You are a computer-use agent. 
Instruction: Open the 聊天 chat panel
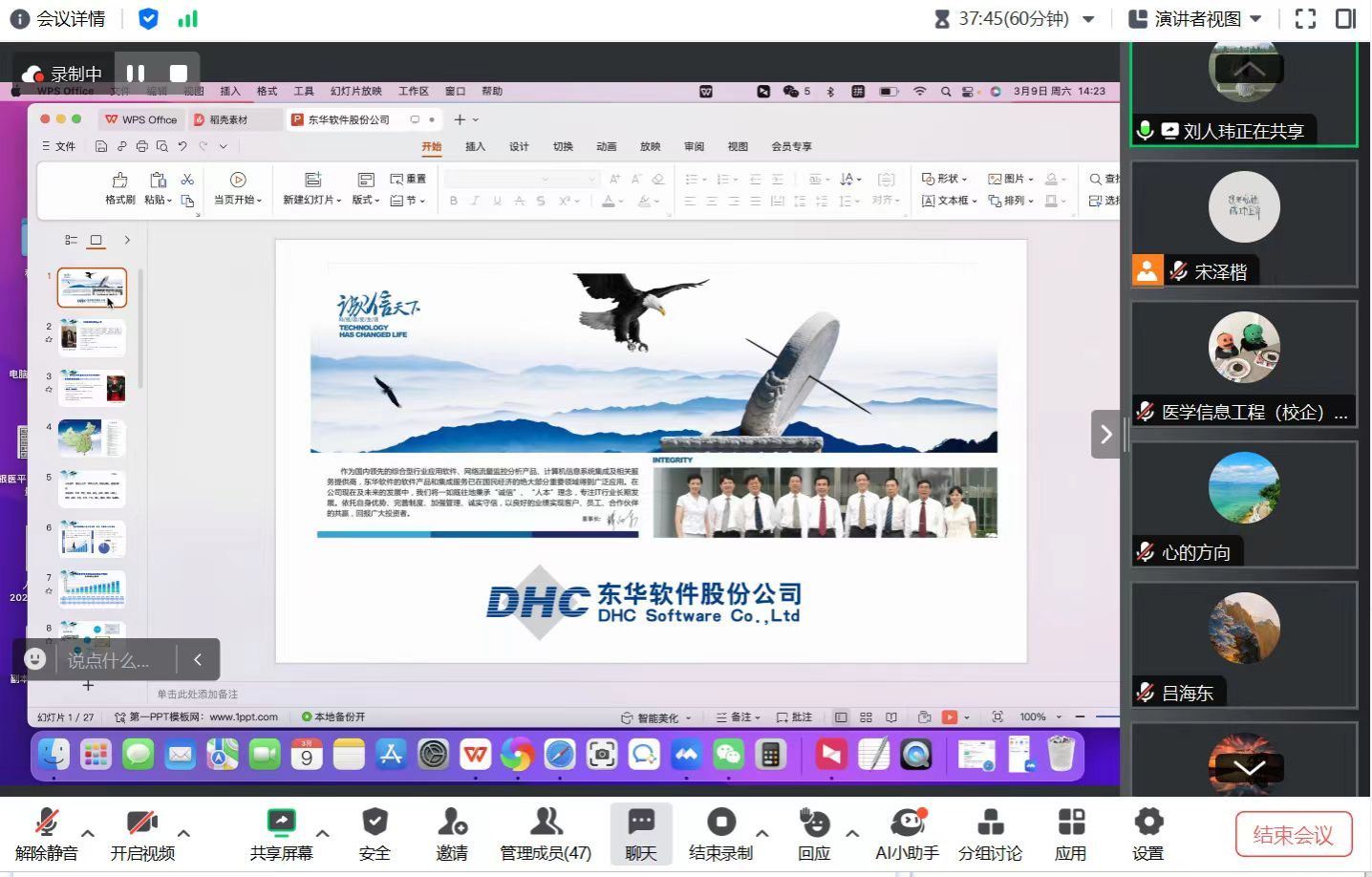[640, 823]
